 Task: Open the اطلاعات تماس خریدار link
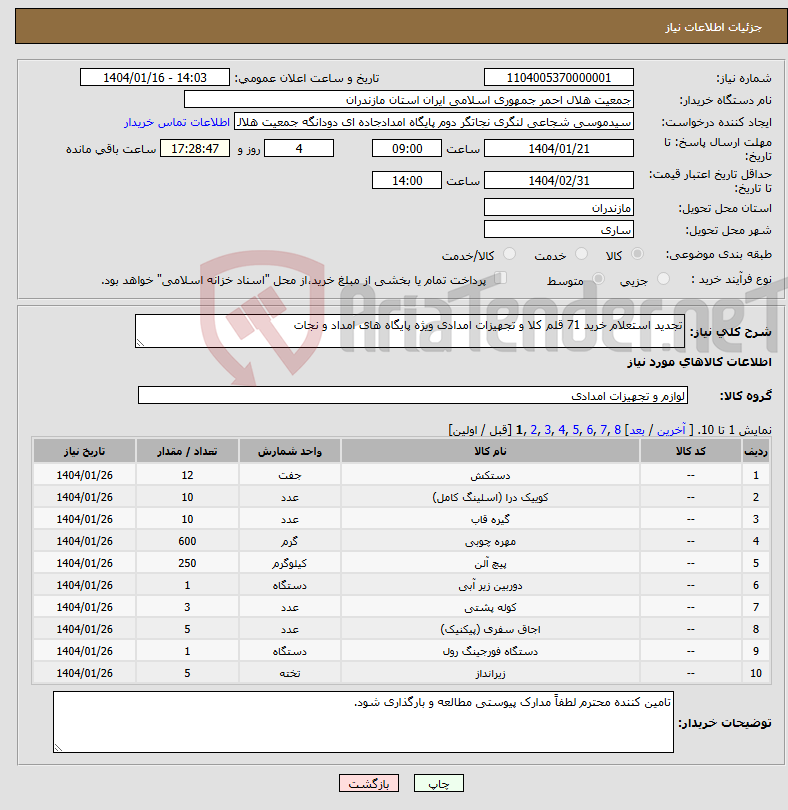[177, 122]
